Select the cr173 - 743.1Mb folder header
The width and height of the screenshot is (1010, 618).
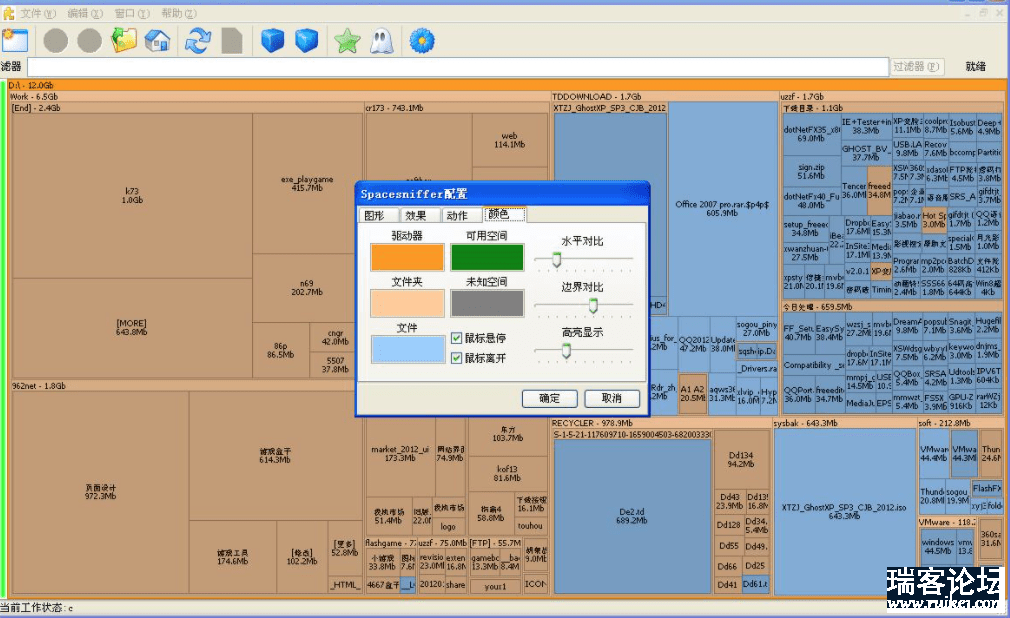tap(457, 108)
